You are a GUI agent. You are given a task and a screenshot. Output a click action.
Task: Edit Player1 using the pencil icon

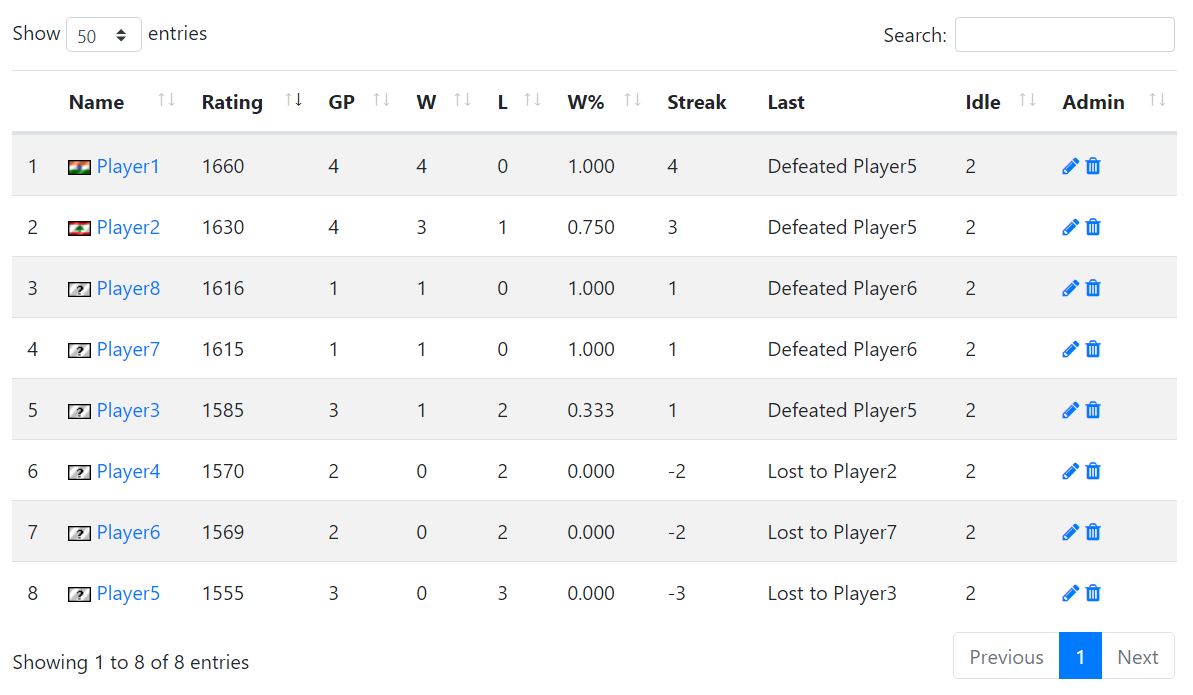click(x=1069, y=166)
